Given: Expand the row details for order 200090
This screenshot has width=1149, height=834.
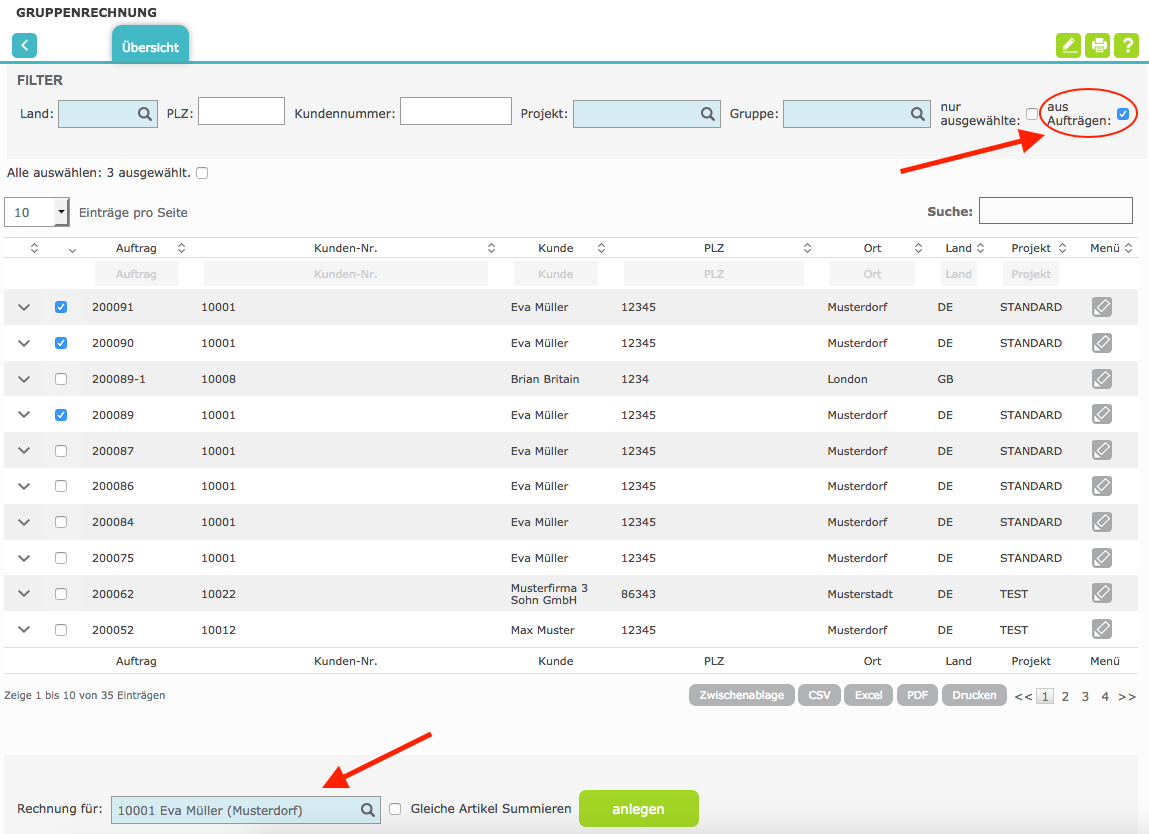Looking at the screenshot, I should click(x=25, y=343).
